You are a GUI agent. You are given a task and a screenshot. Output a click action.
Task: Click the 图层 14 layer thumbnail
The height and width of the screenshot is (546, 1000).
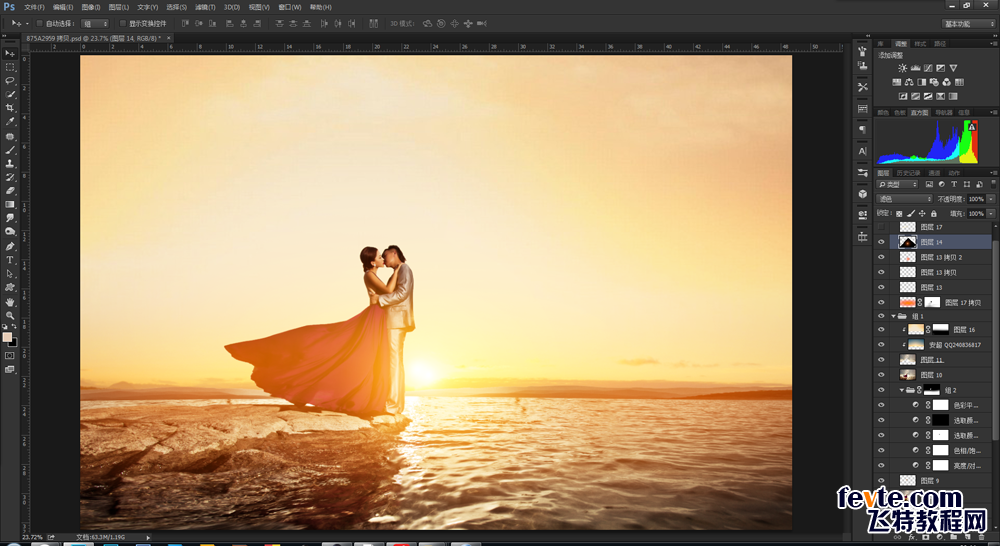(x=908, y=242)
